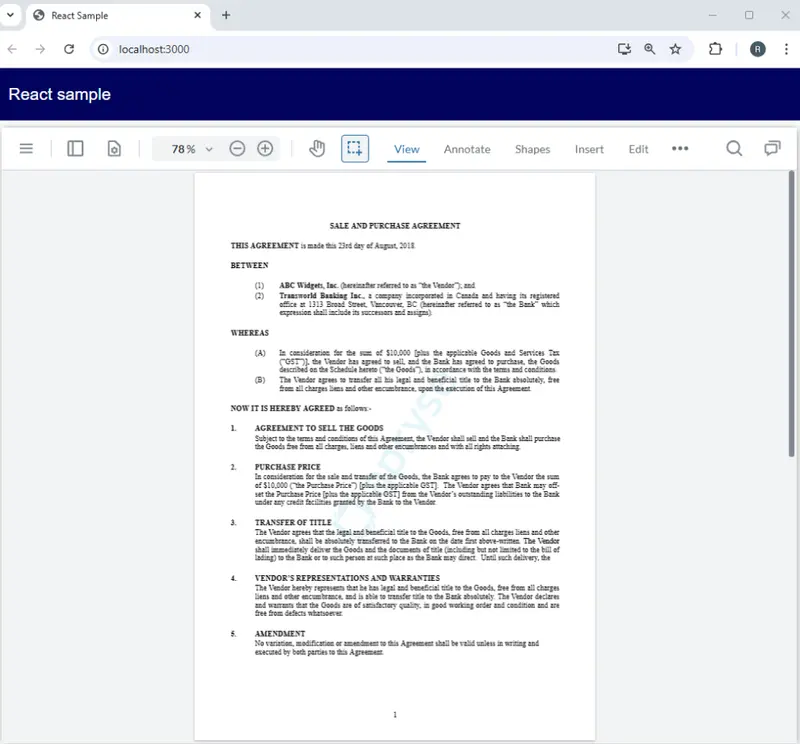Open the tab search dropdown
Image resolution: width=800 pixels, height=744 pixels.
click(10, 15)
